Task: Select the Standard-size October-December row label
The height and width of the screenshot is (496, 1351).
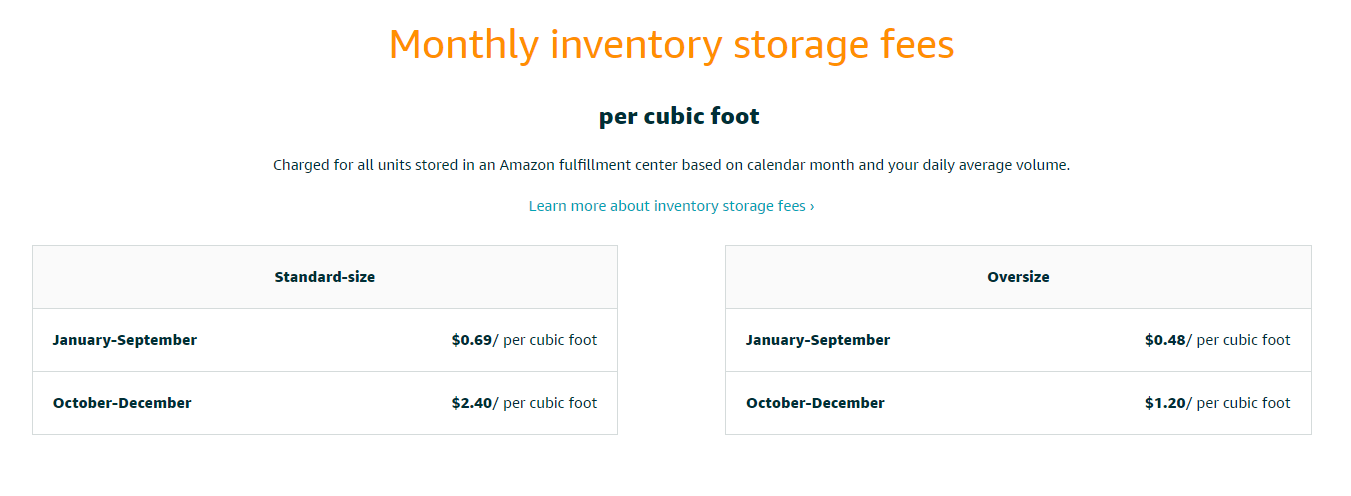Action: pyautogui.click(x=122, y=403)
